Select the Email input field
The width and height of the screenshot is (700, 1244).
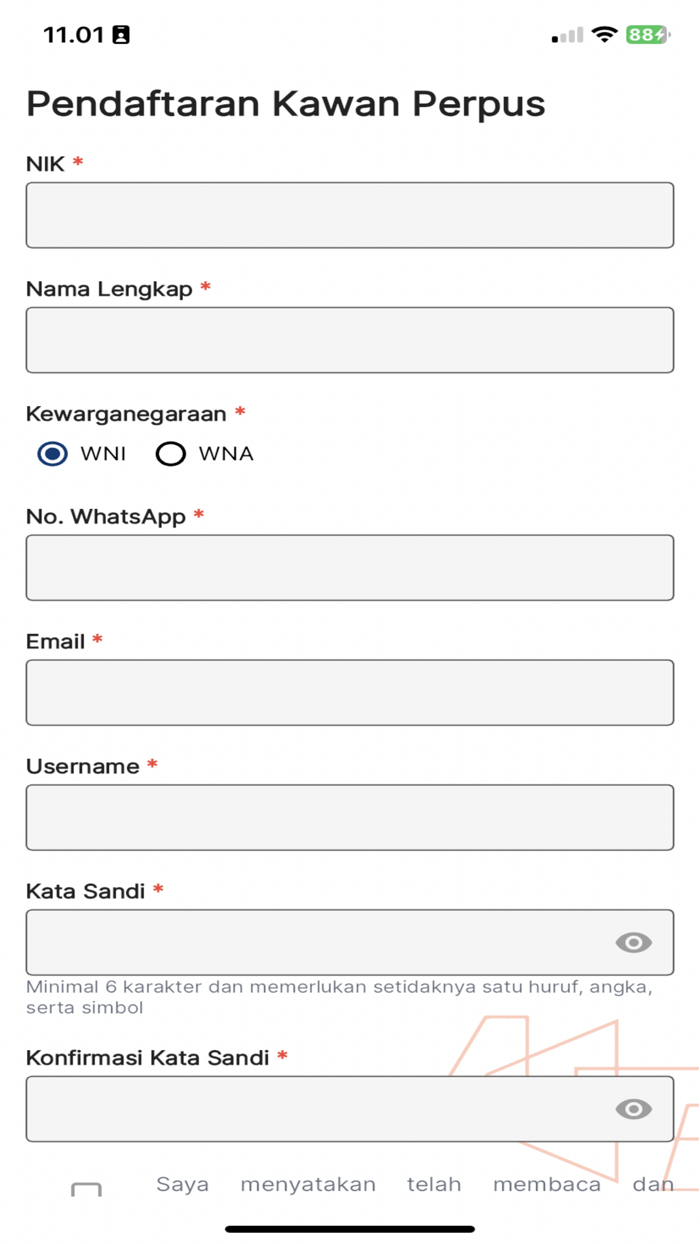click(x=349, y=692)
